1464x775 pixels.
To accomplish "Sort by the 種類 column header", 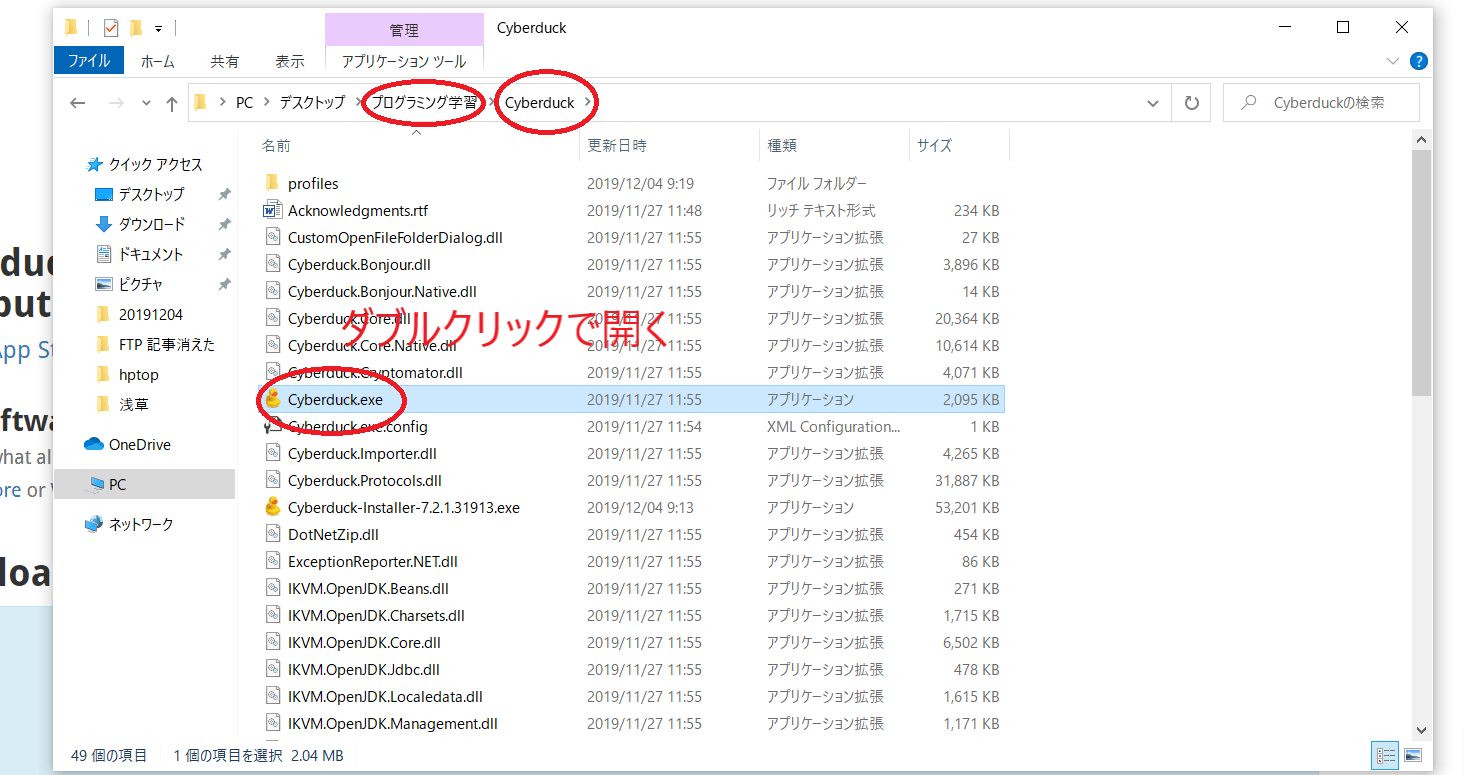I will click(x=782, y=145).
